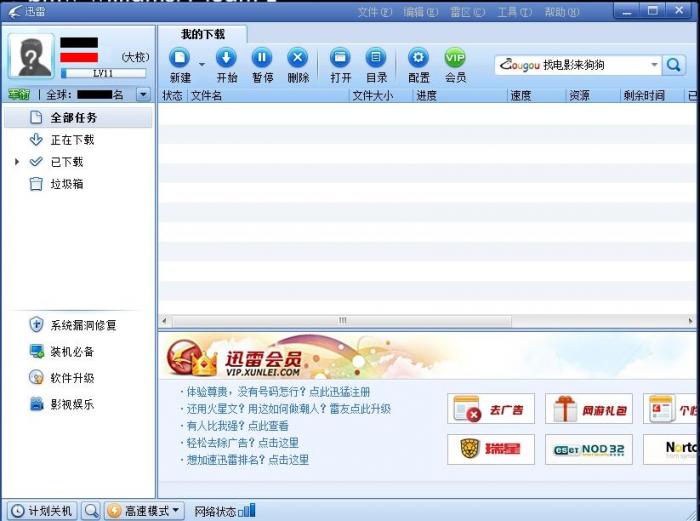Click the scrollbar right arrow

pos(691,321)
